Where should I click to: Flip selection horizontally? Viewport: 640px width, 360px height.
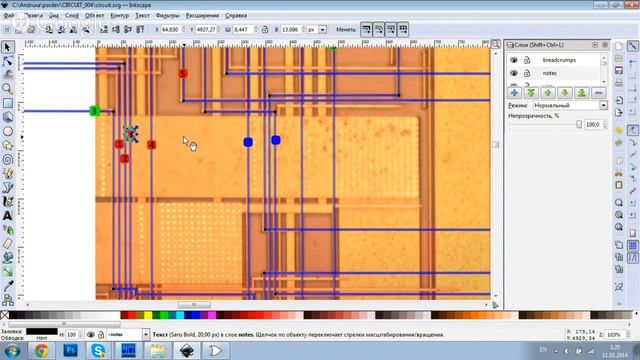pos(73,29)
